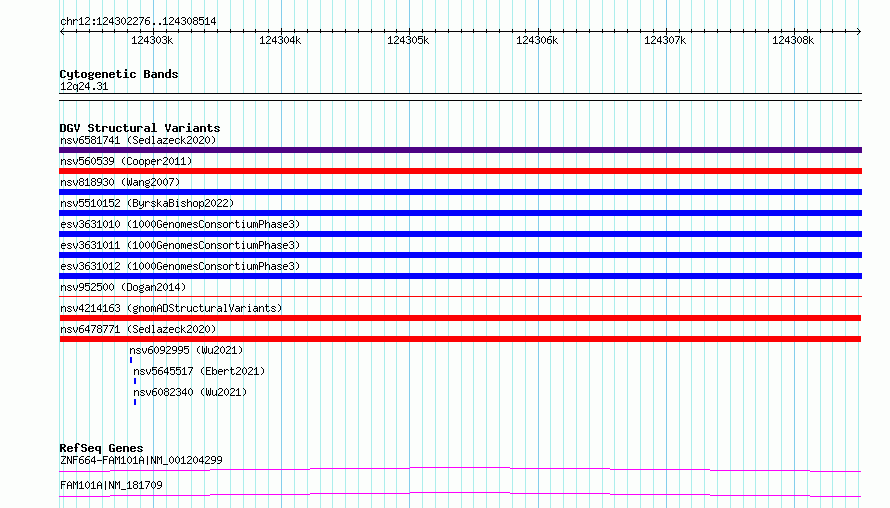
Task: Select the dark purple nsv6581741 variant bar
Action: click(x=460, y=150)
